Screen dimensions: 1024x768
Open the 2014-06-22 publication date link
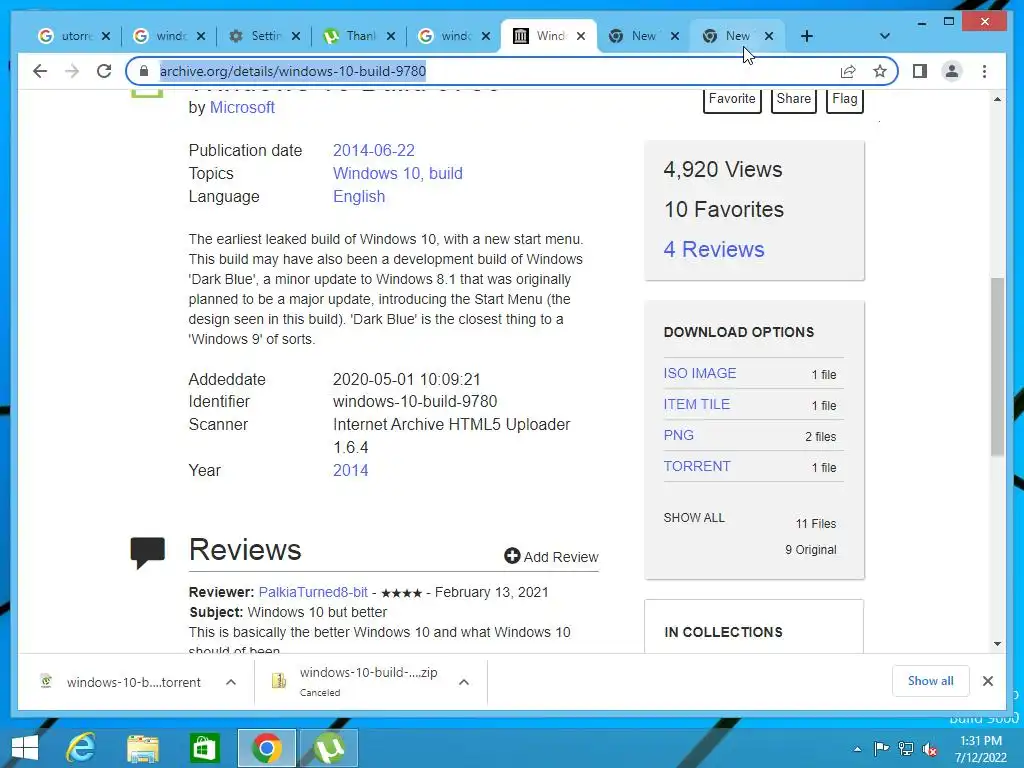[374, 150]
